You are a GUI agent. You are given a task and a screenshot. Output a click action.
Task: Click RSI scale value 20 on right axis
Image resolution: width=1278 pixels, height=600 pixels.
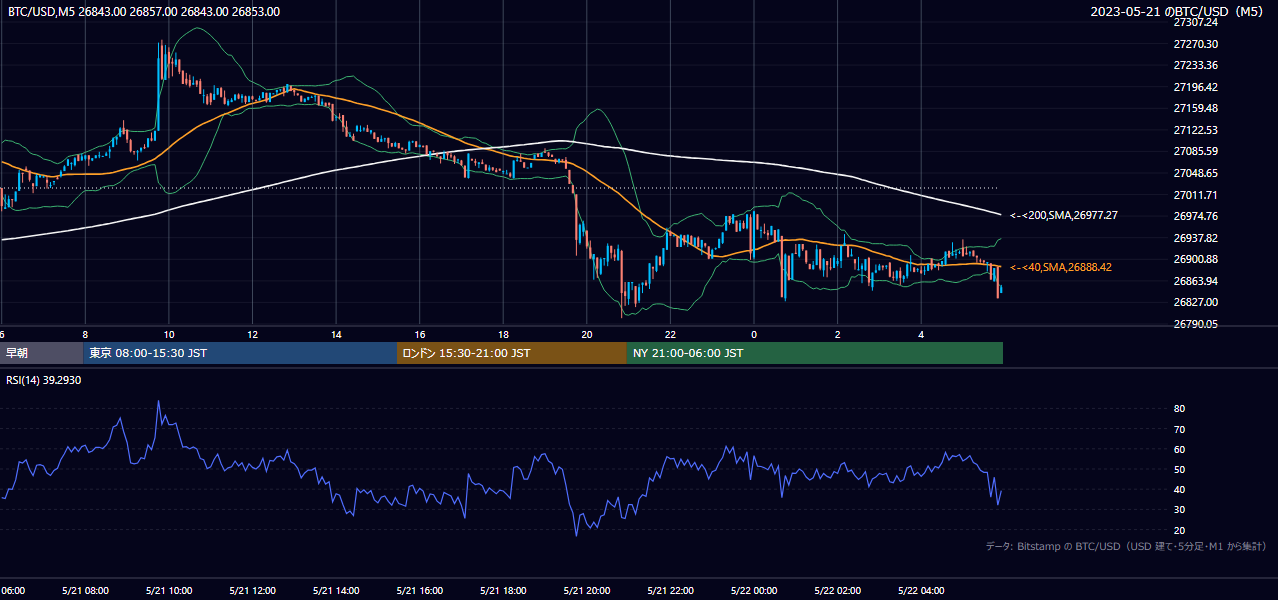[1179, 530]
